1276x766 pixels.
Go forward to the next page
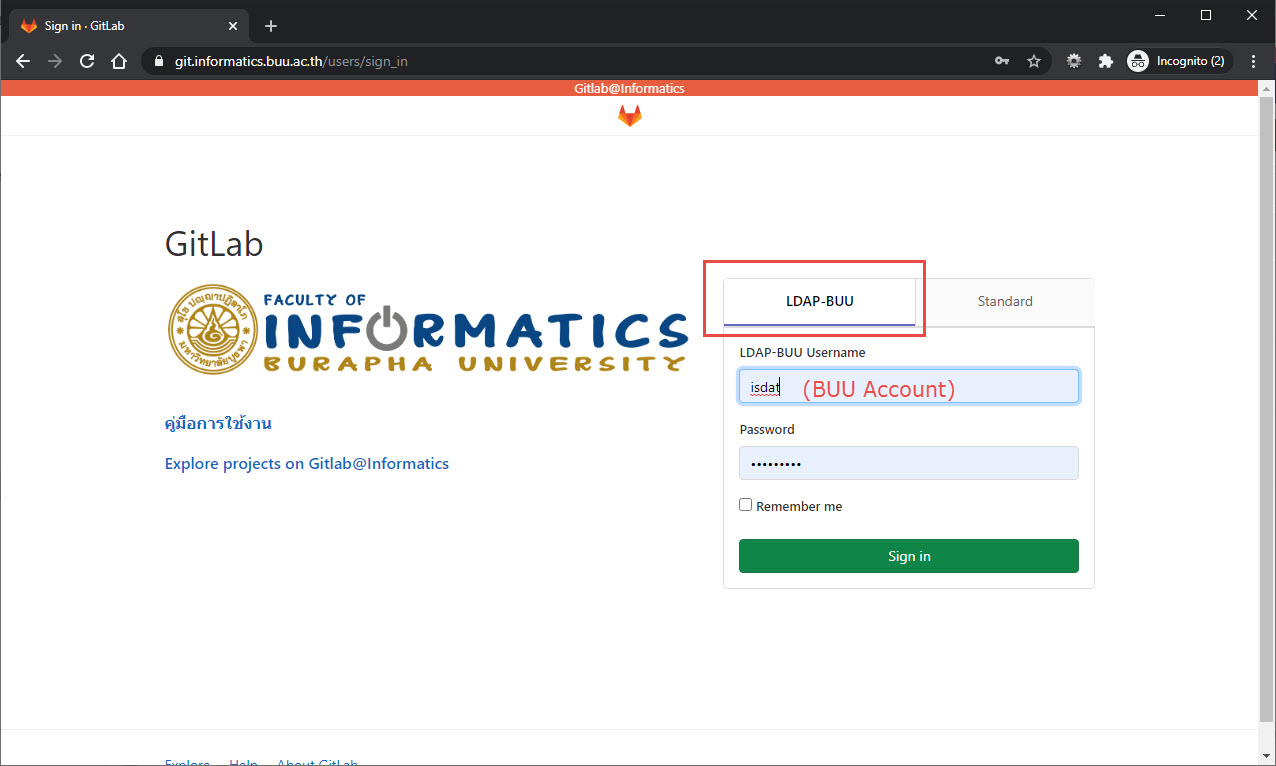coord(55,61)
